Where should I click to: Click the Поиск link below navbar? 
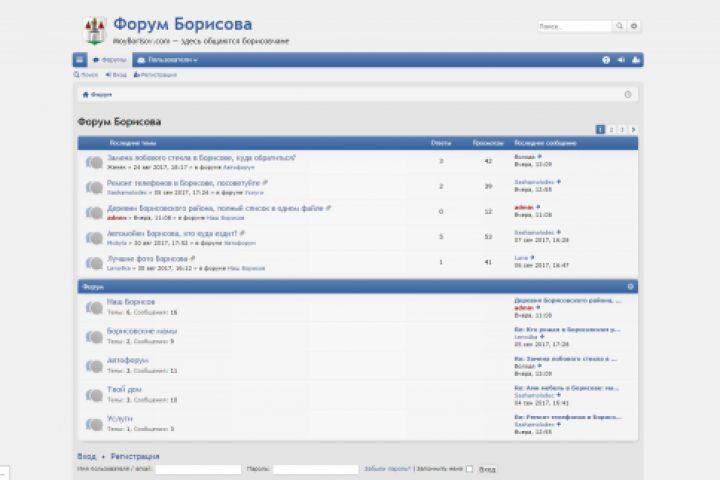pyautogui.click(x=86, y=74)
